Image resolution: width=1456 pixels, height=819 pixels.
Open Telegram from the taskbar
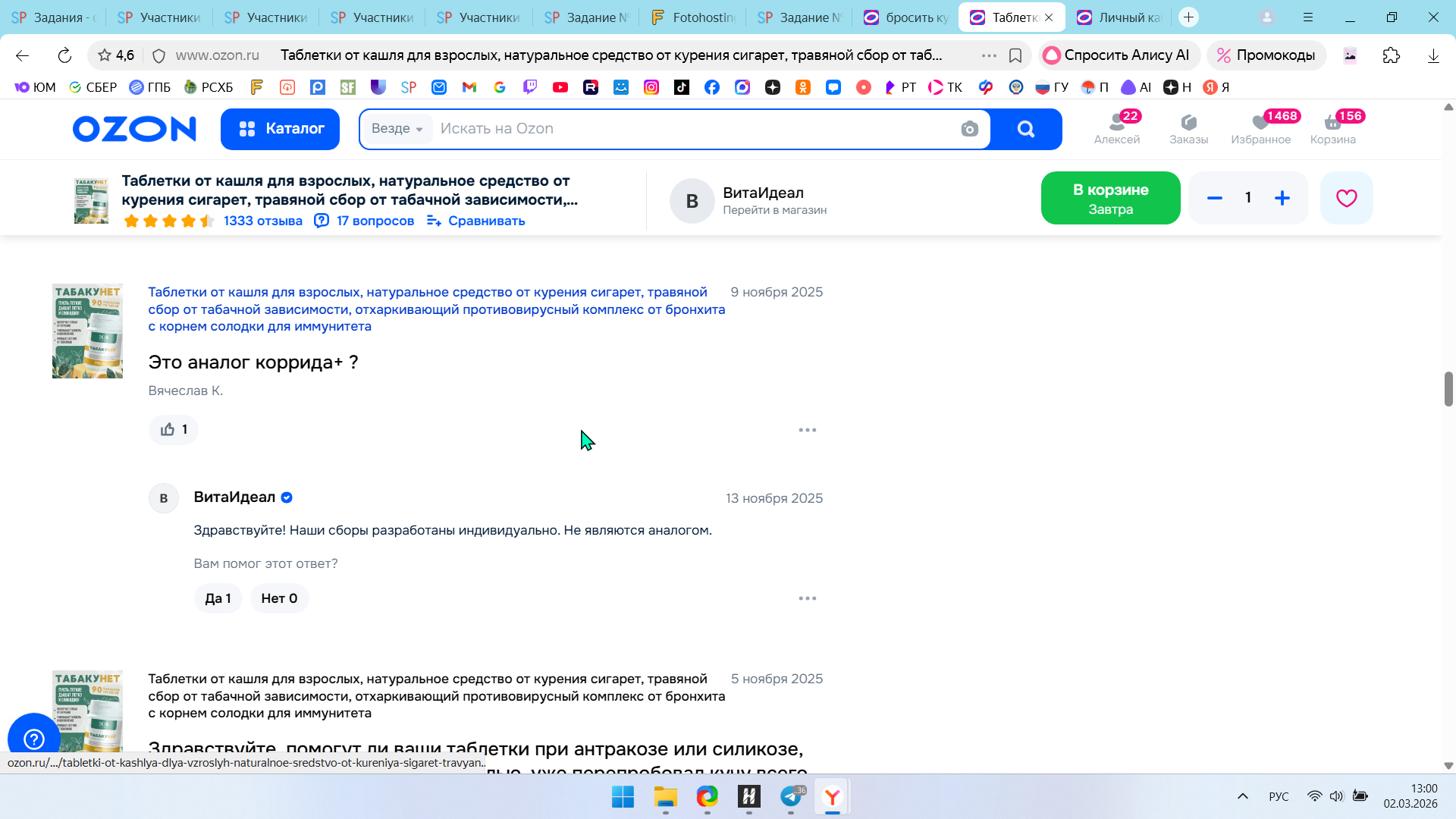(791, 796)
